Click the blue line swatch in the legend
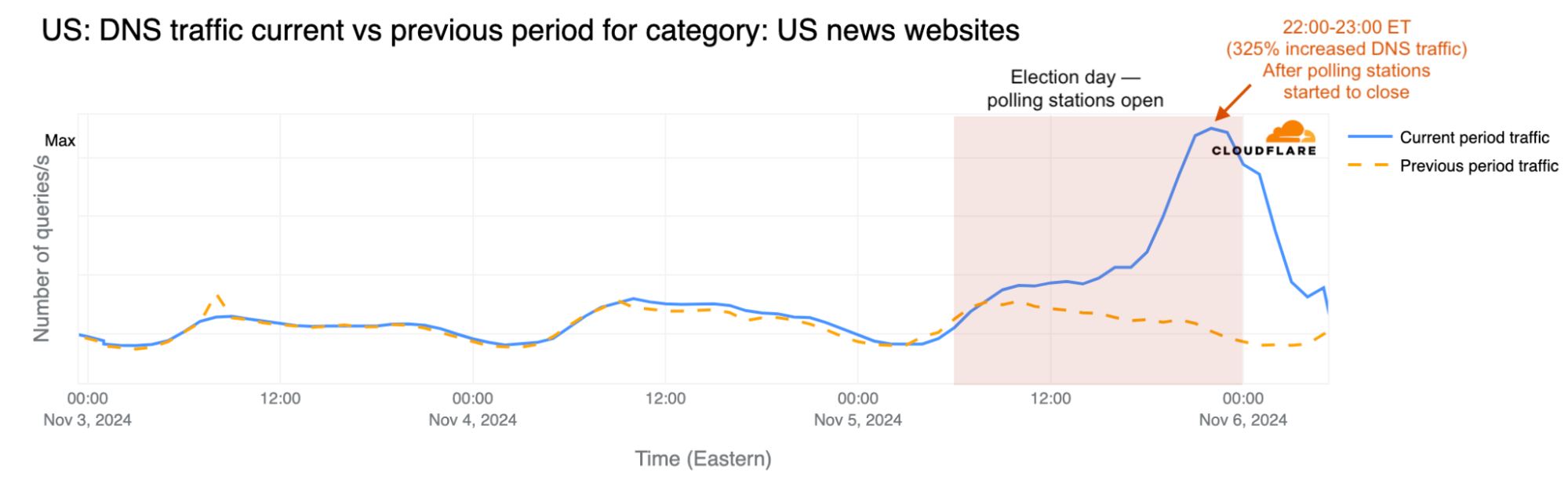Viewport: 1568px width, 480px height. coord(1370,137)
